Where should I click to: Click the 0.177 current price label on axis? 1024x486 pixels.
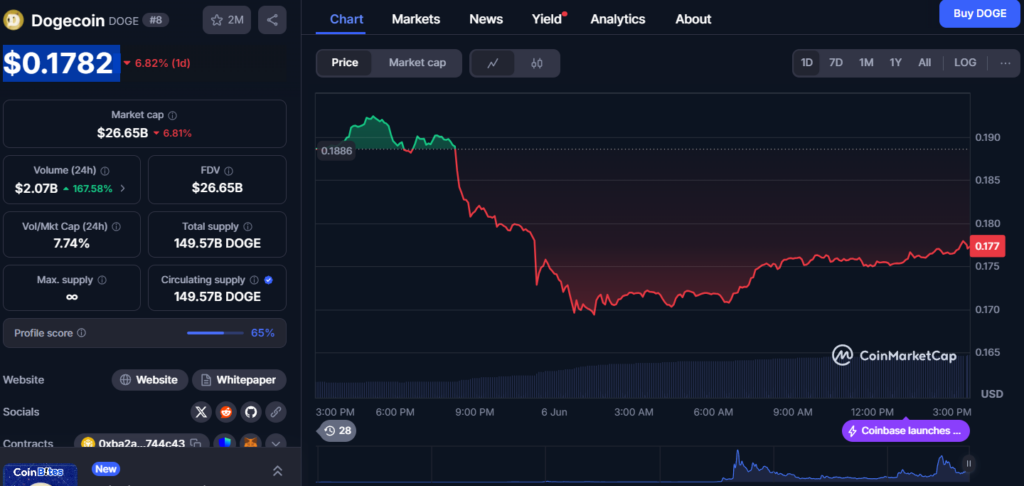point(987,246)
